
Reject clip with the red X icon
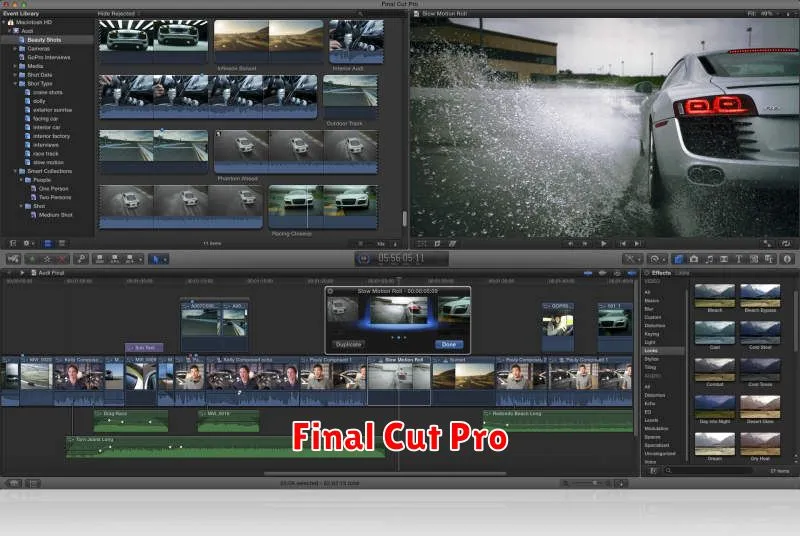[x=62, y=259]
